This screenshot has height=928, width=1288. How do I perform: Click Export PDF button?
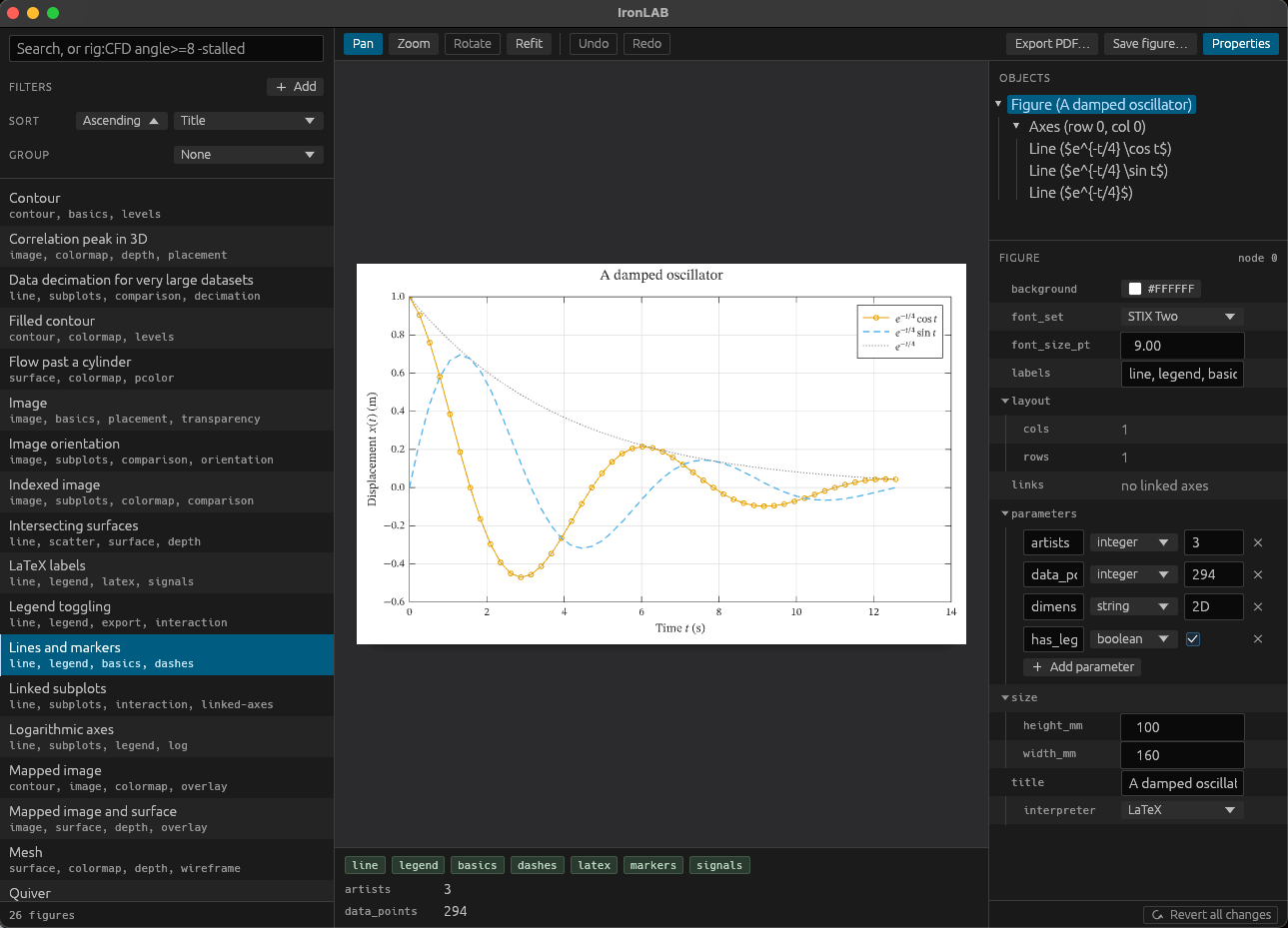pyautogui.click(x=1052, y=44)
